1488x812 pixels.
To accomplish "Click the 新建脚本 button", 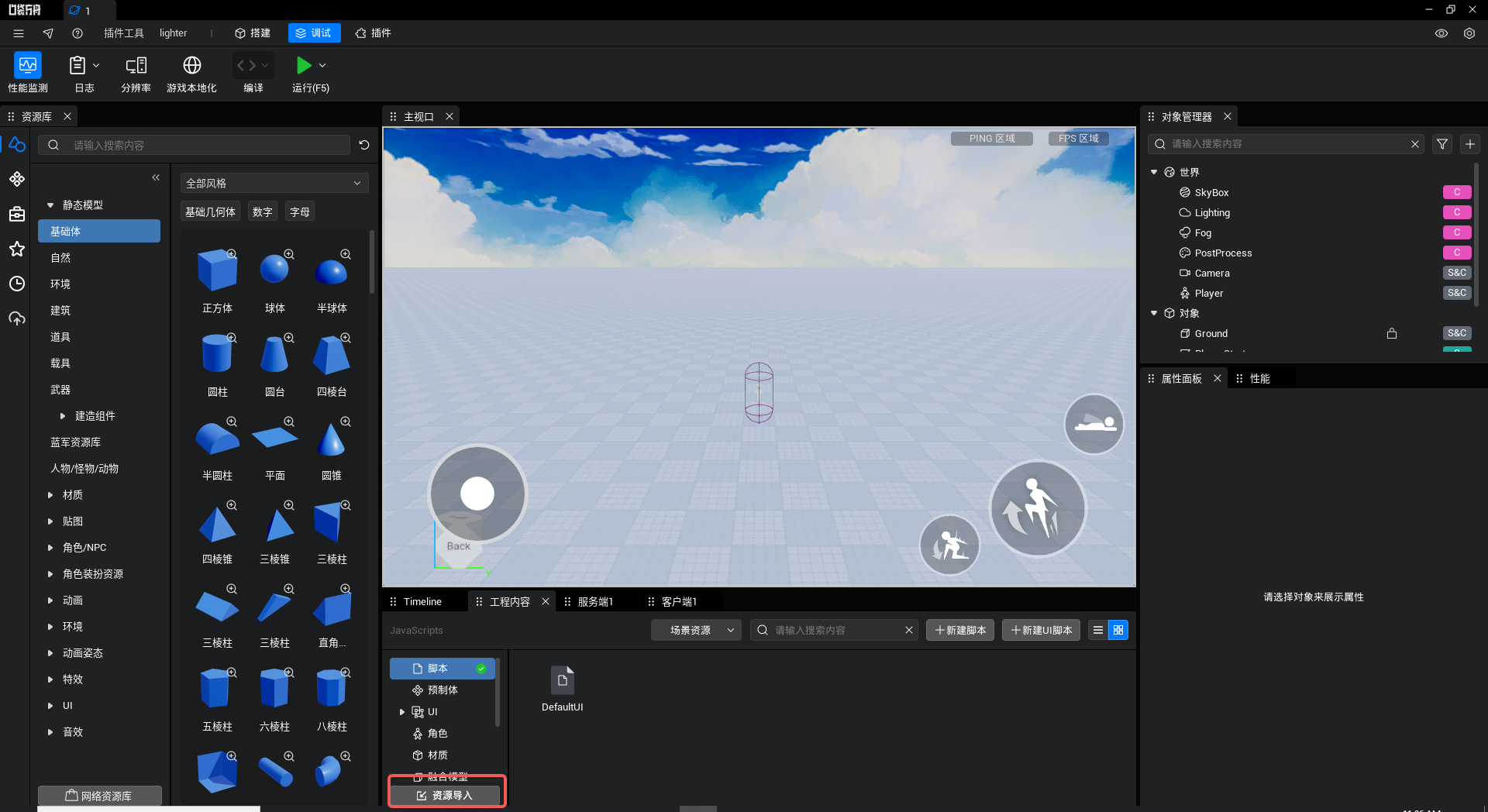I will pos(960,630).
